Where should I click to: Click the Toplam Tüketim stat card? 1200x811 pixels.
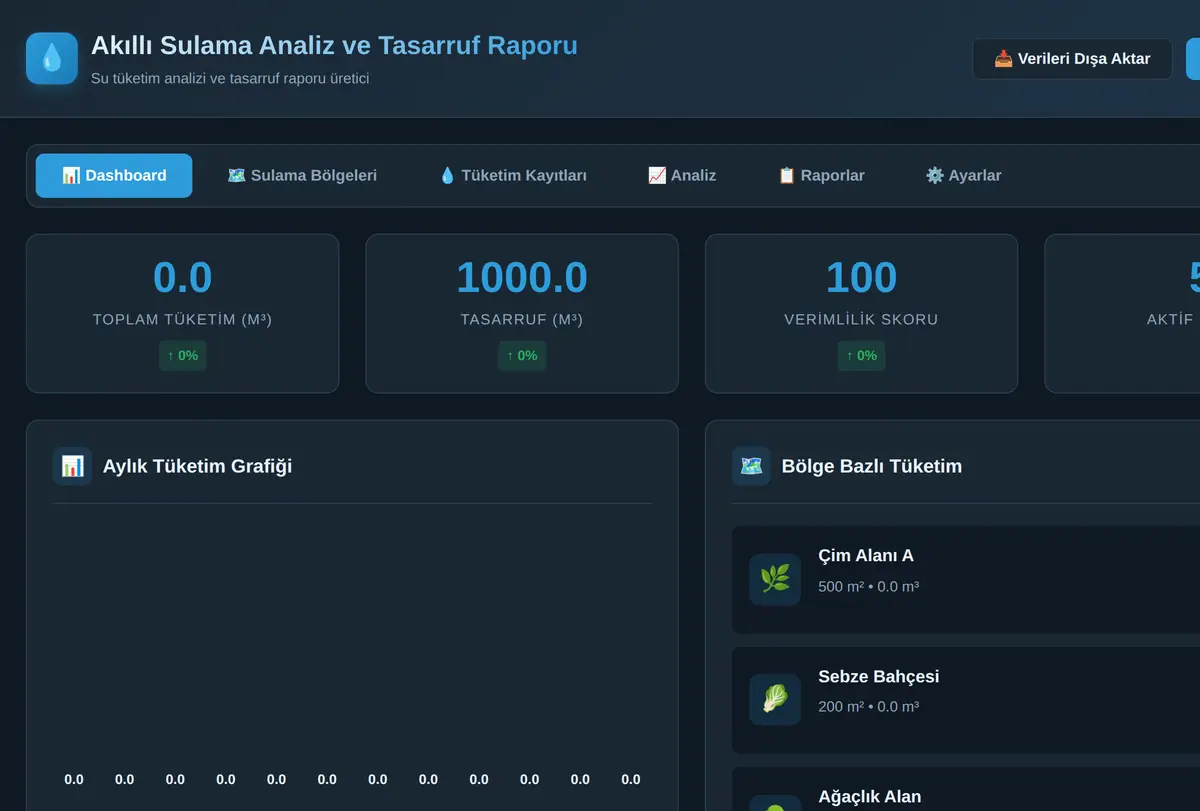[182, 314]
